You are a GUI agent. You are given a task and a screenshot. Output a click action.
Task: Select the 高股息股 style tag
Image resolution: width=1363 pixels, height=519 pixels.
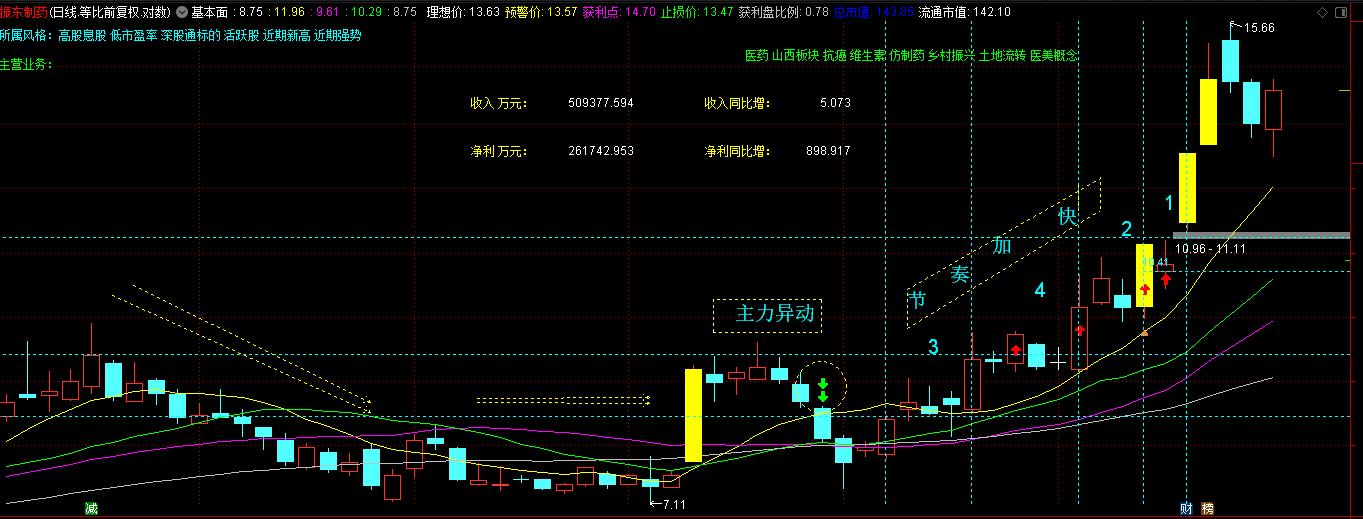point(82,35)
